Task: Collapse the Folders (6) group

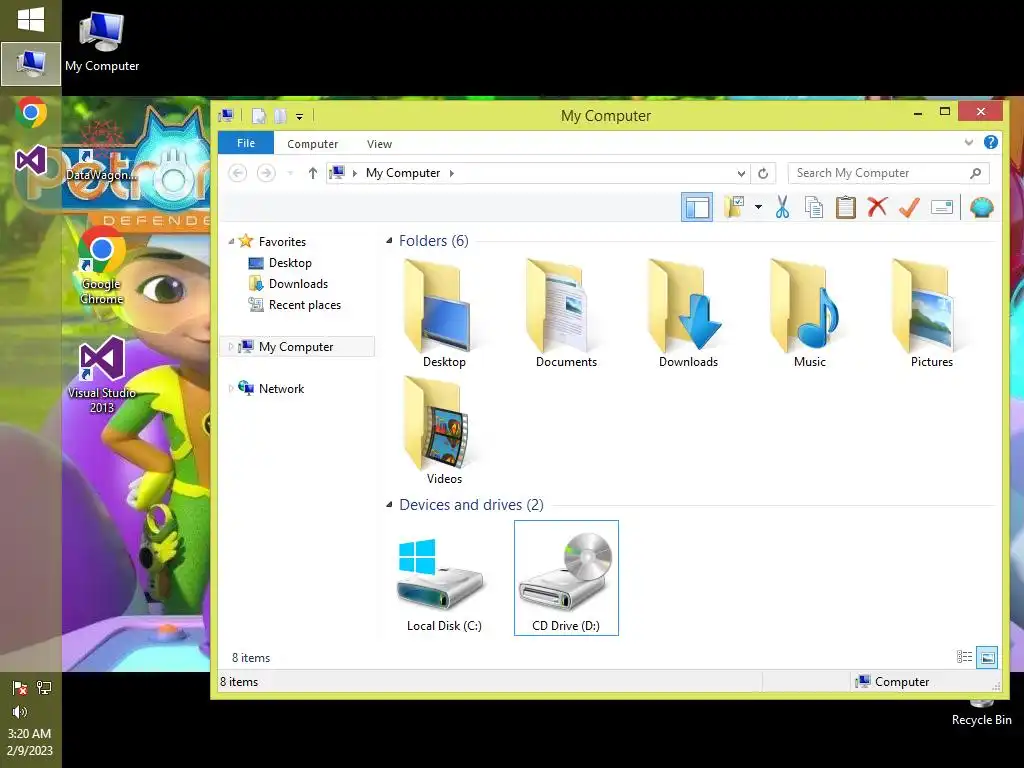Action: [x=389, y=241]
